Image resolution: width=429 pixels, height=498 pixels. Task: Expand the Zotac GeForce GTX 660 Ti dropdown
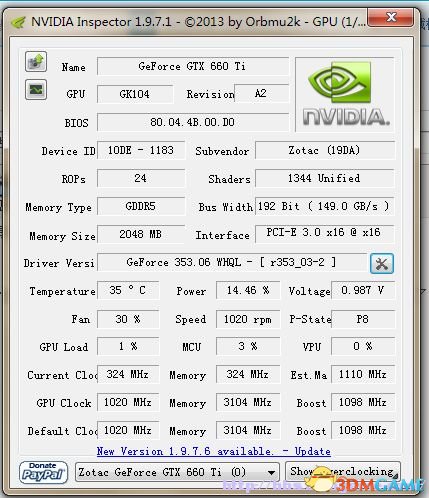[177, 472]
